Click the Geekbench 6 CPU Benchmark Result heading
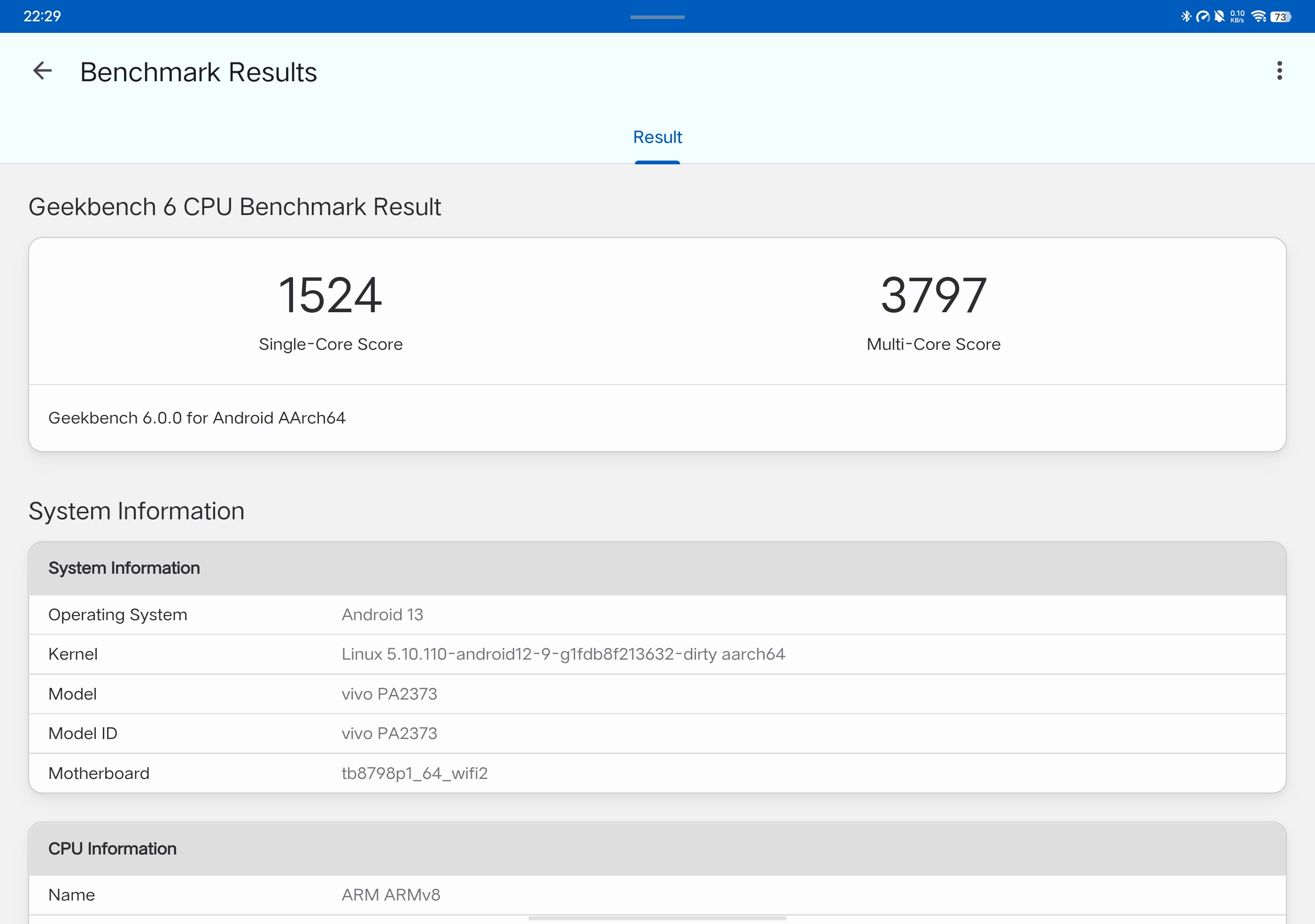 click(x=235, y=207)
